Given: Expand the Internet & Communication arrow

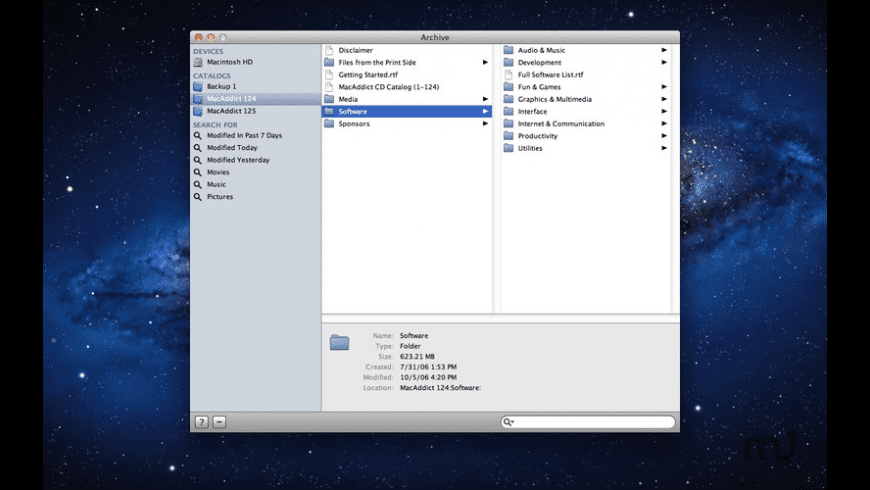Looking at the screenshot, I should coord(664,123).
